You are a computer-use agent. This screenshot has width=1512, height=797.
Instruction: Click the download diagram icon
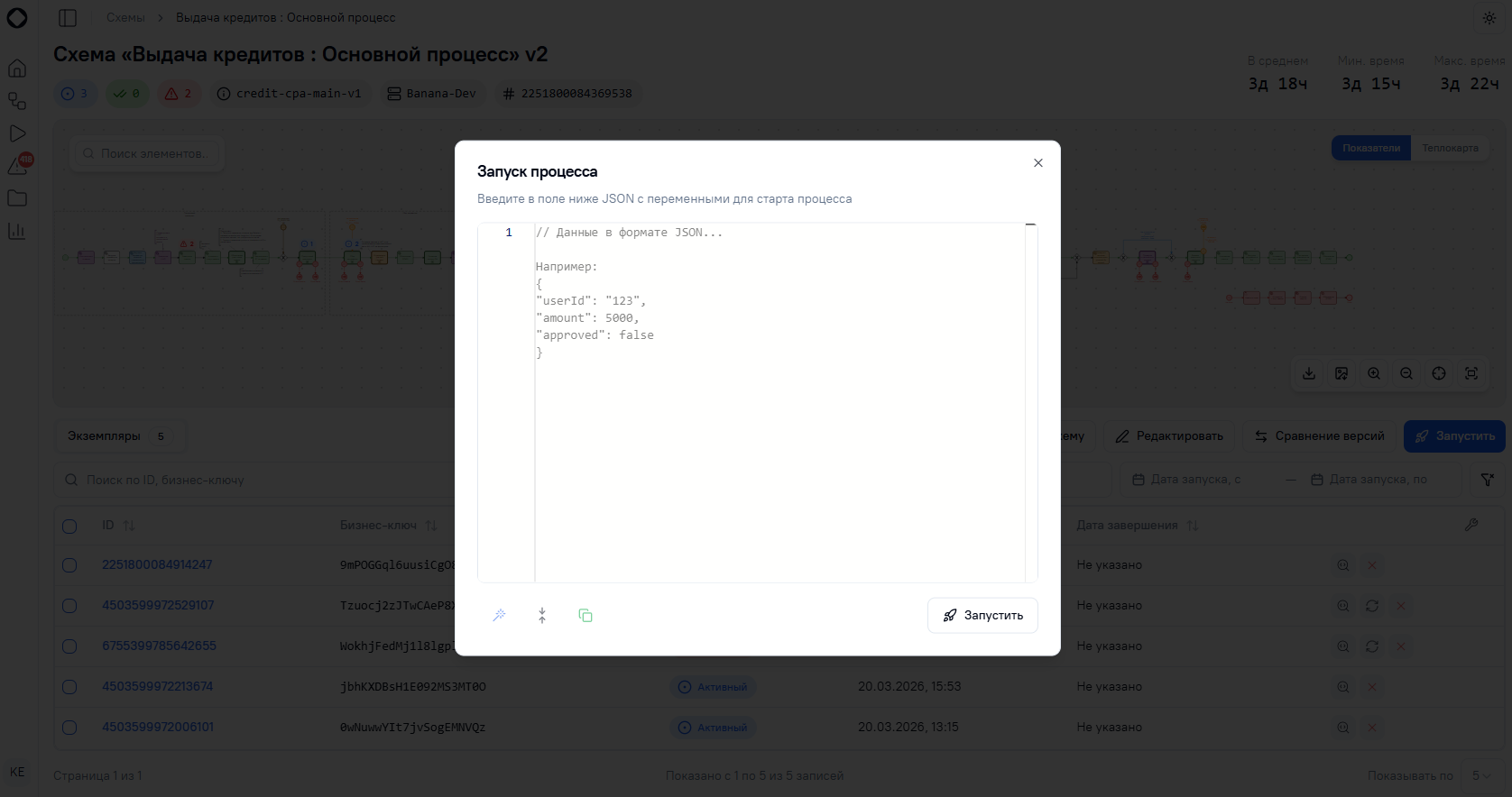point(1309,373)
